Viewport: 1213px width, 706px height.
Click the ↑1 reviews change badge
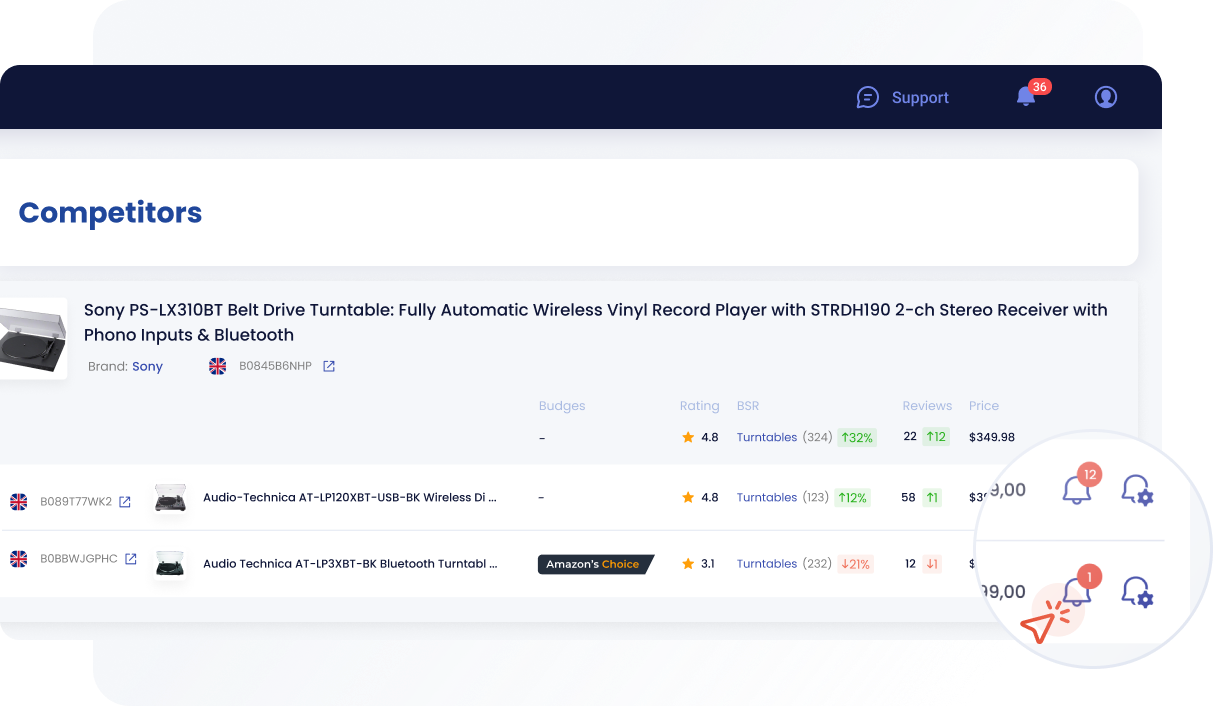pos(932,497)
